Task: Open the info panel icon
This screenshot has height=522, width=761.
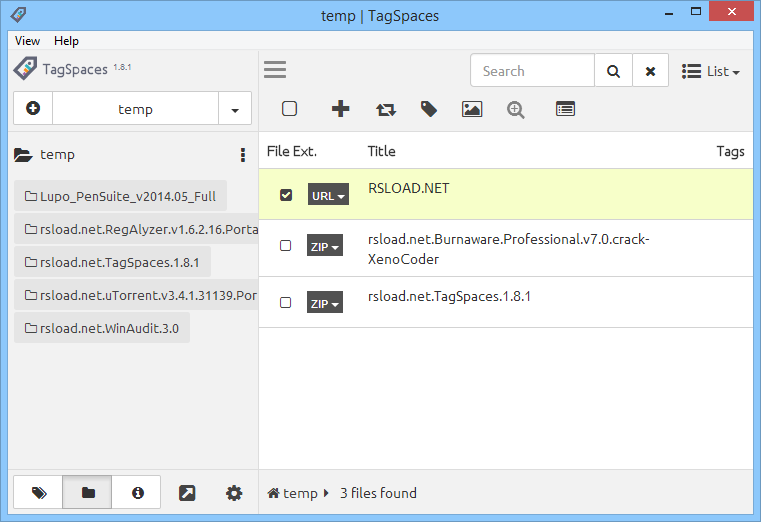Action: [x=138, y=493]
